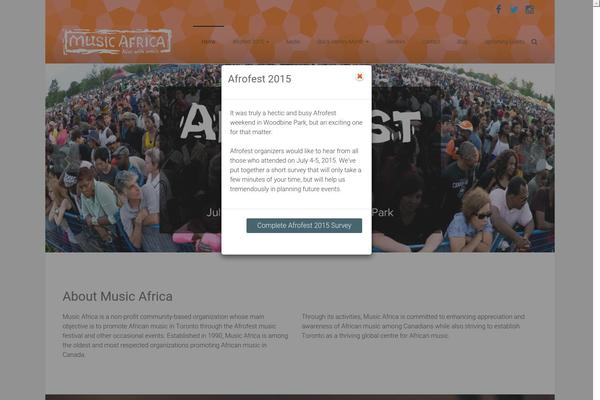Click paragraph starting "Music Africa is a non-profit"
600x400 pixels.
tap(175, 336)
